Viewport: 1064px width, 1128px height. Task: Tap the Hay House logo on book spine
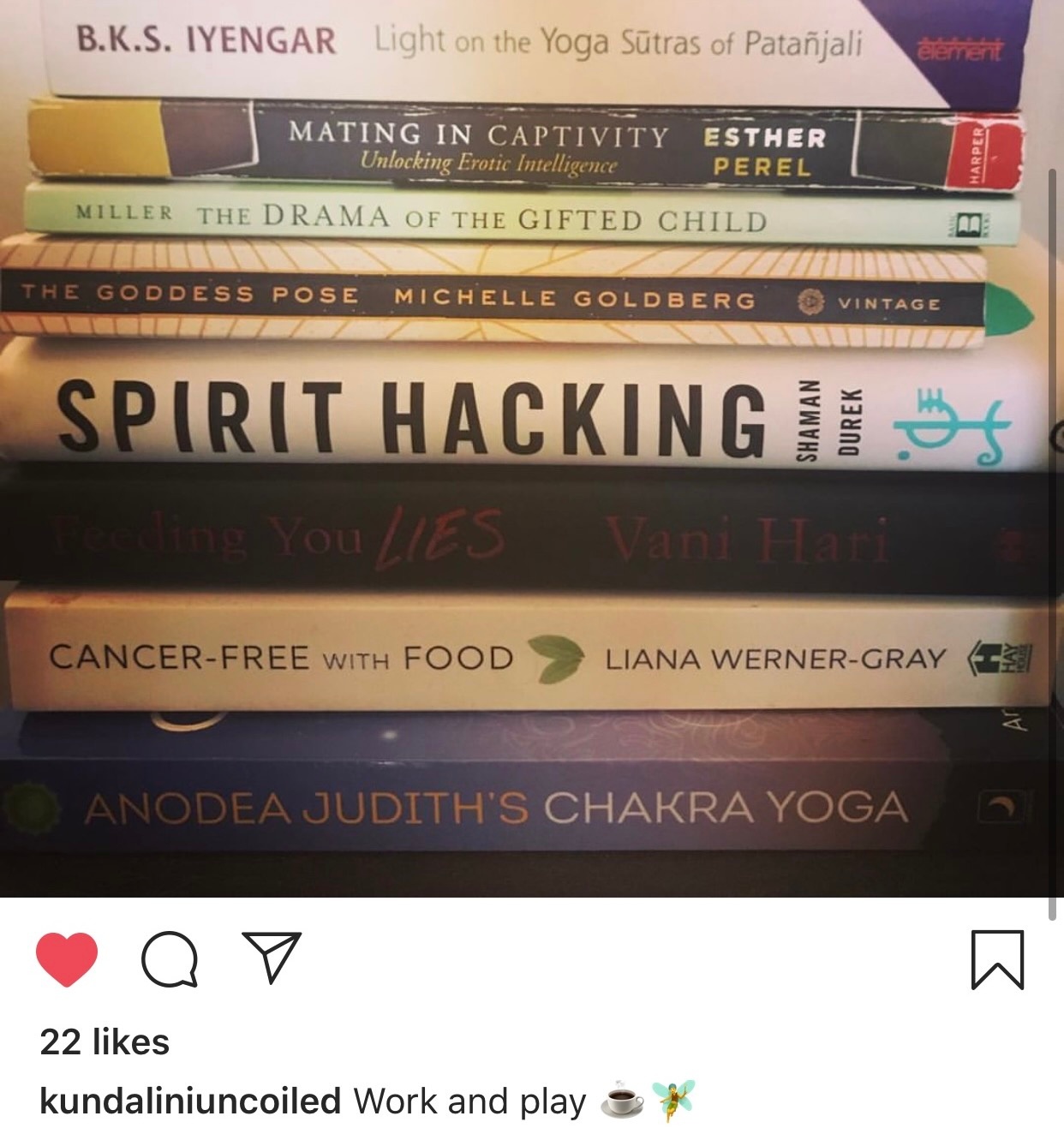click(999, 659)
